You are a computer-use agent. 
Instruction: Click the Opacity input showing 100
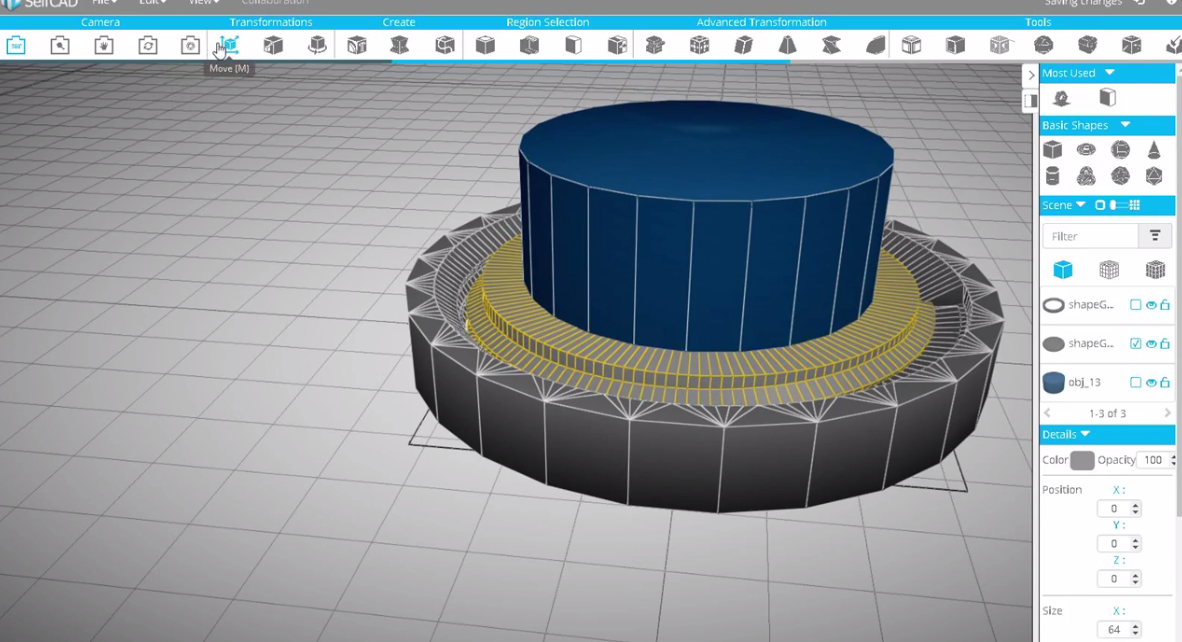[1153, 460]
